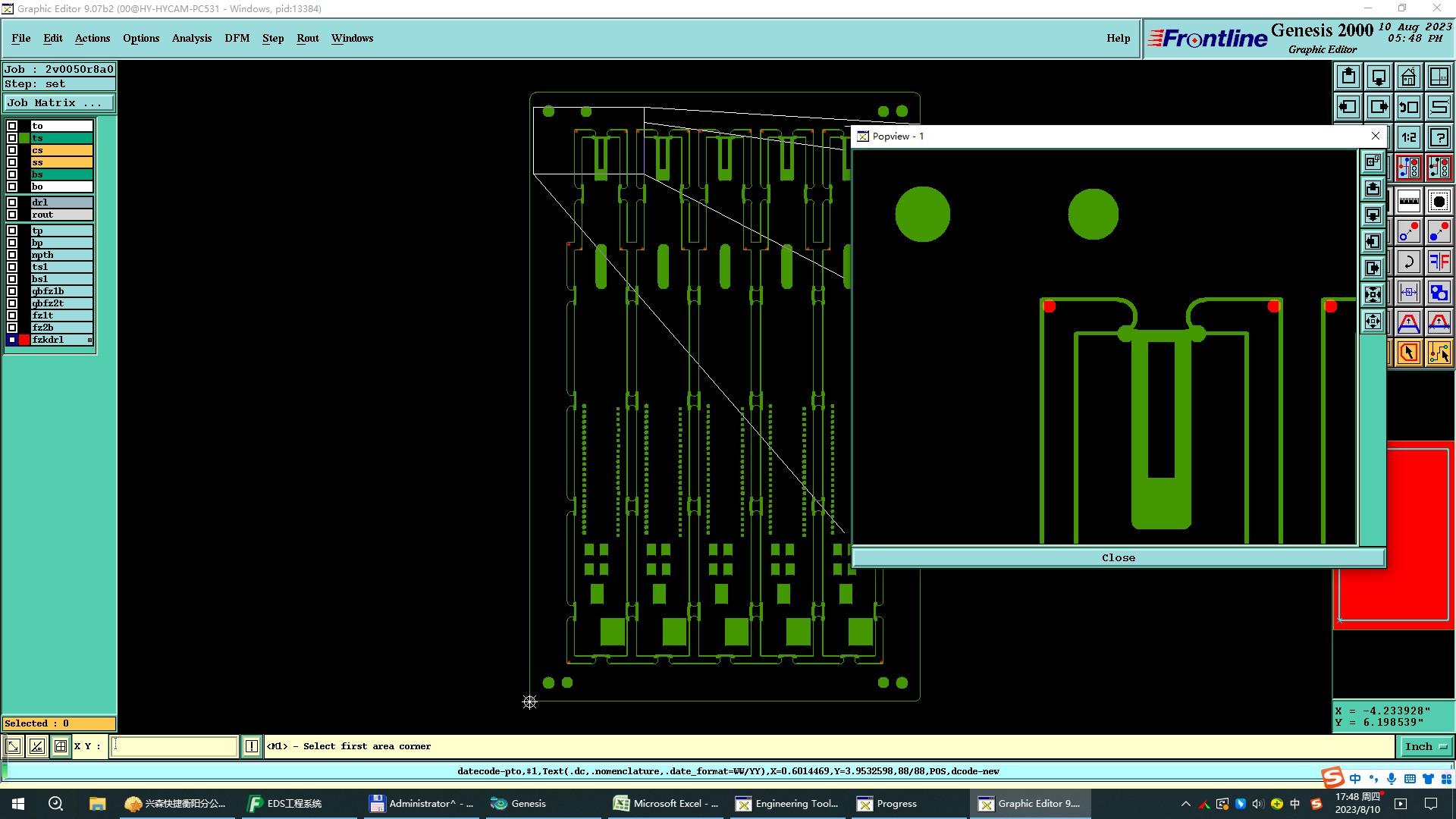Screen dimensions: 1456x819
Task: Open the Inch units dropdown
Action: (x=1426, y=746)
